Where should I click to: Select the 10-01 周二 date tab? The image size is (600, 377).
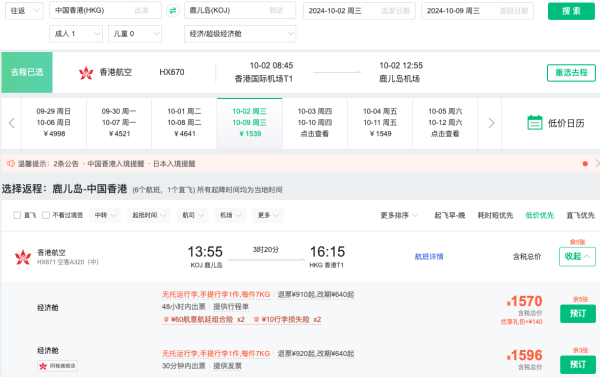tap(184, 123)
